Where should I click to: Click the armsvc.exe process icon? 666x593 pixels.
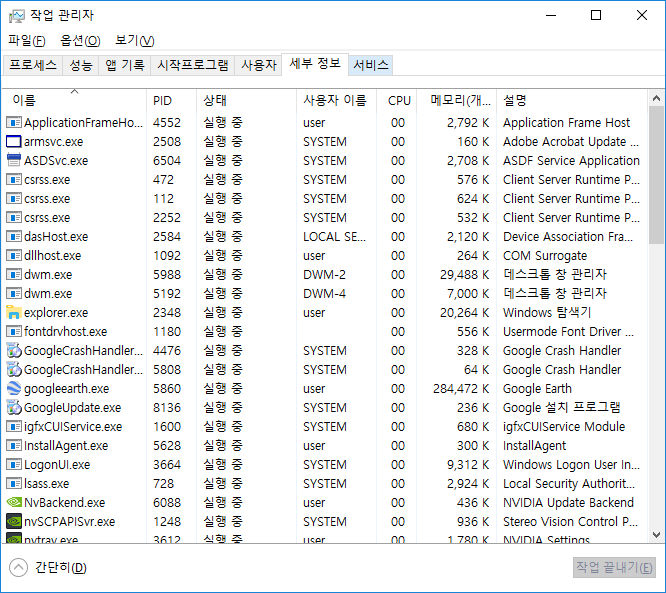[x=14, y=141]
